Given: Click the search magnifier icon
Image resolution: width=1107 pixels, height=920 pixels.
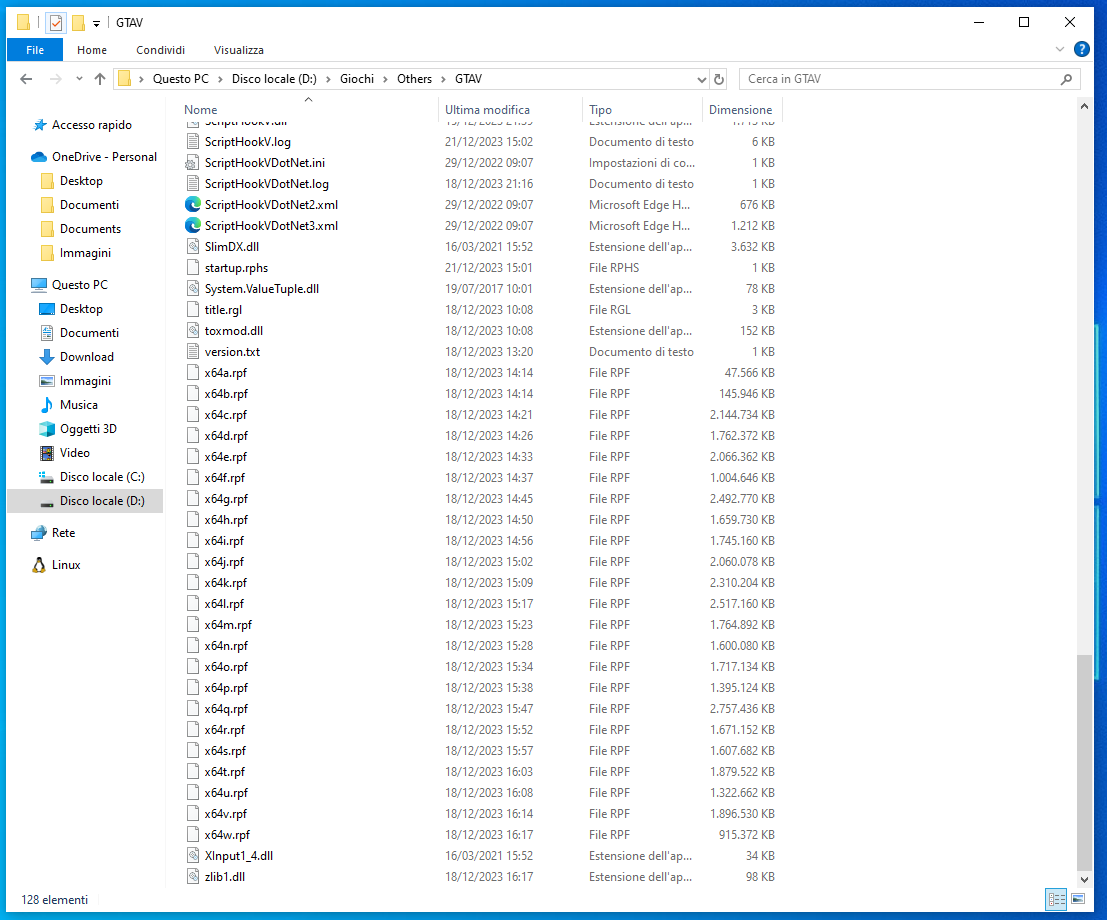Looking at the screenshot, I should click(1066, 79).
